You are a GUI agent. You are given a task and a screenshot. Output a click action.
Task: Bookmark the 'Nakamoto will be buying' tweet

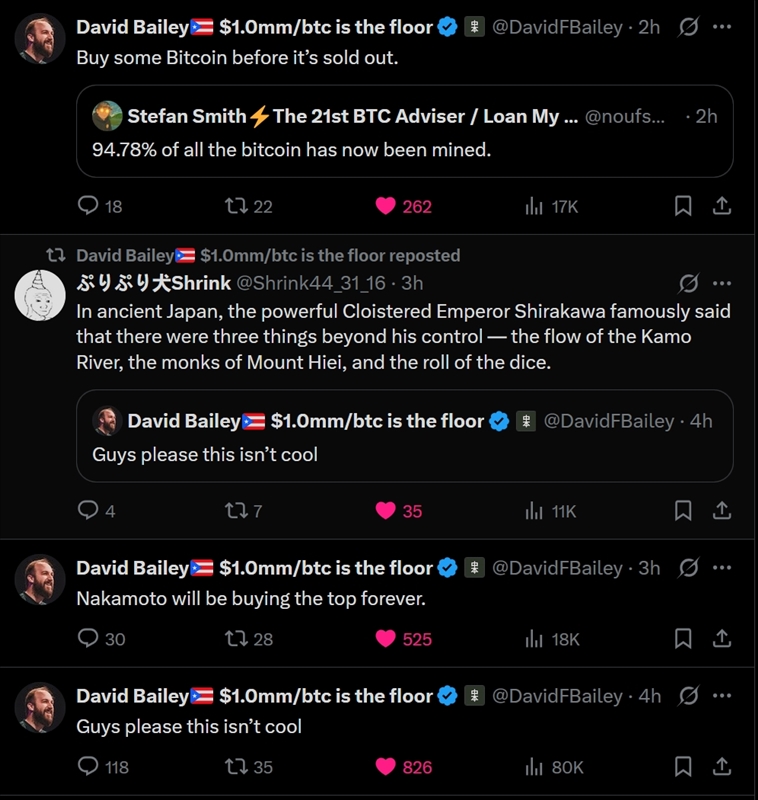(x=683, y=638)
